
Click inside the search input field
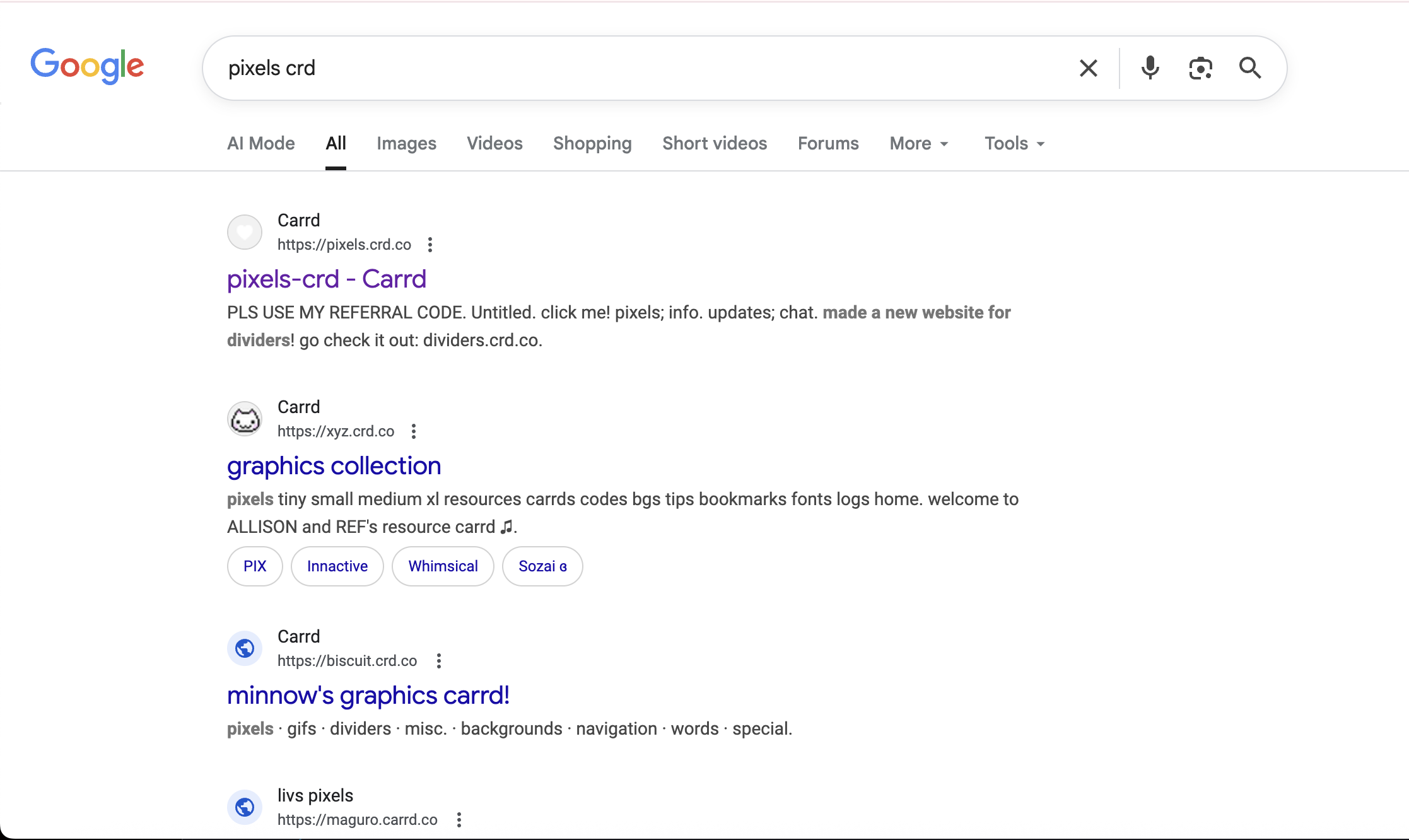point(568,67)
